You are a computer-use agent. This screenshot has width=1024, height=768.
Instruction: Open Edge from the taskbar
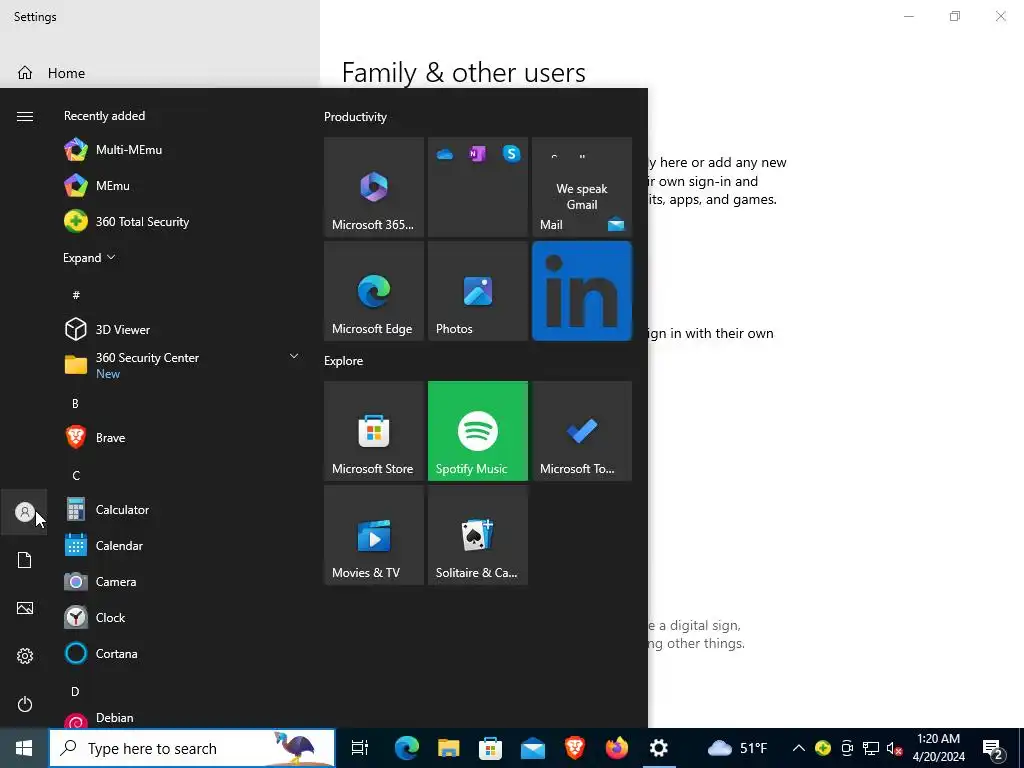pos(406,748)
